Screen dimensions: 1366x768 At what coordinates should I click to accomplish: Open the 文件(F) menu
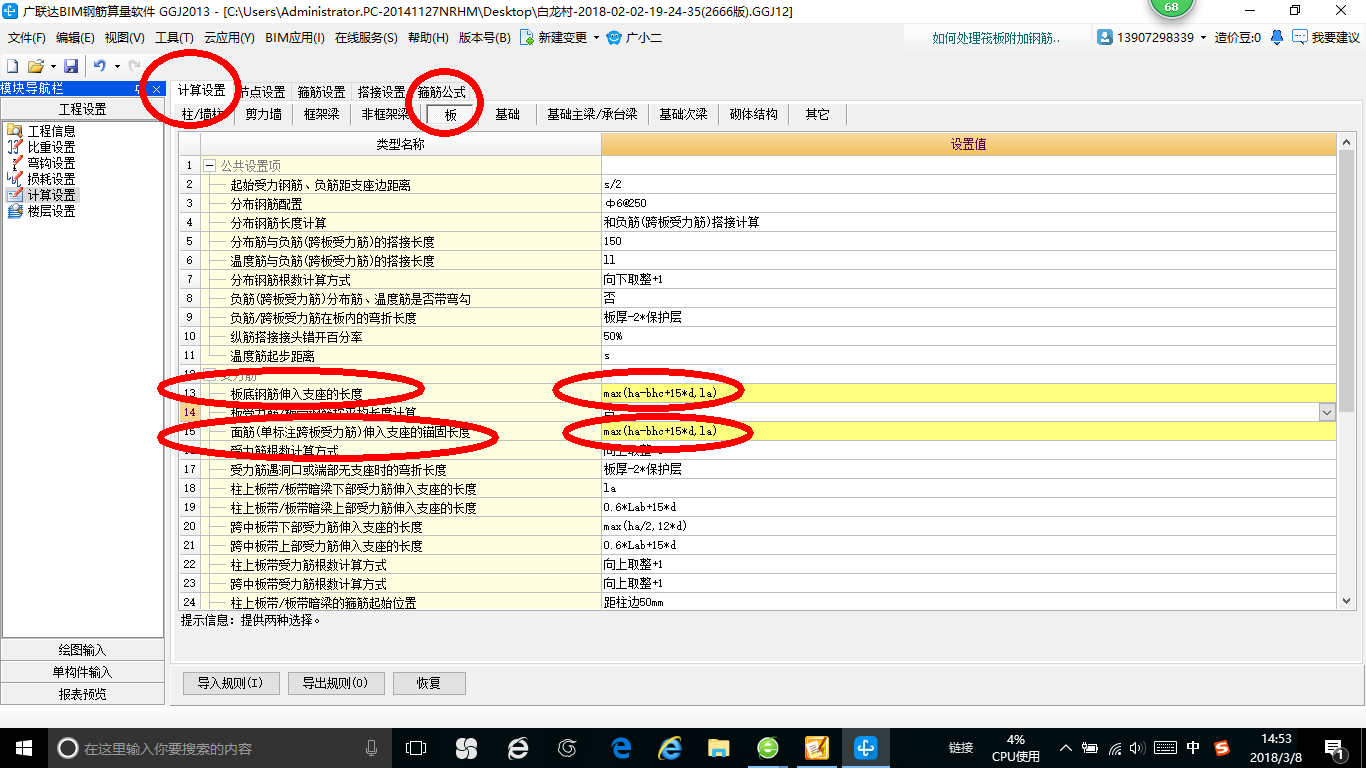27,38
